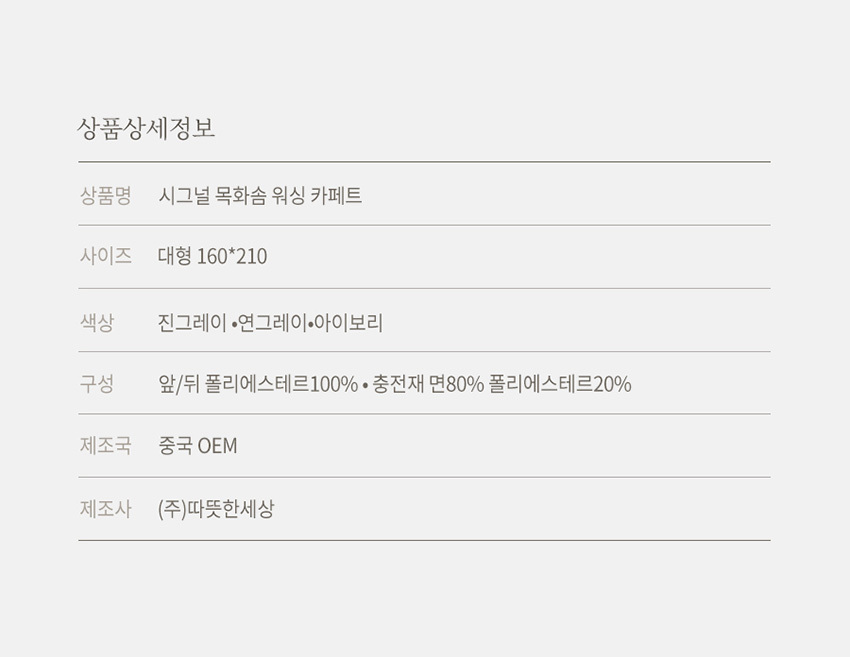Click the 앞/뒤 폴리에스테르100% text
The image size is (850, 657).
pos(258,384)
